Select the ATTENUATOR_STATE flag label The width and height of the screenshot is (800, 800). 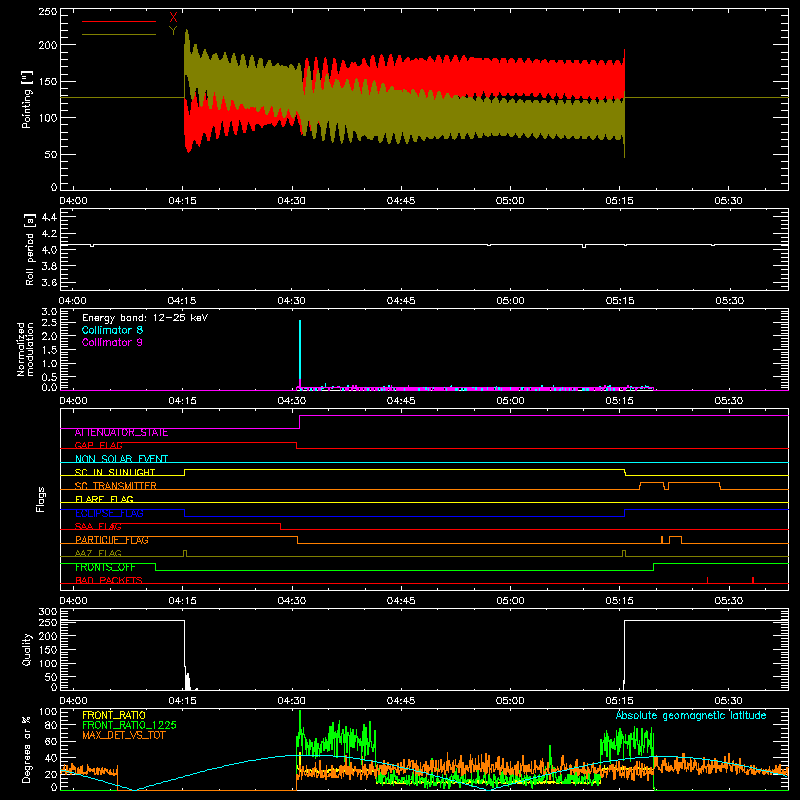121,433
